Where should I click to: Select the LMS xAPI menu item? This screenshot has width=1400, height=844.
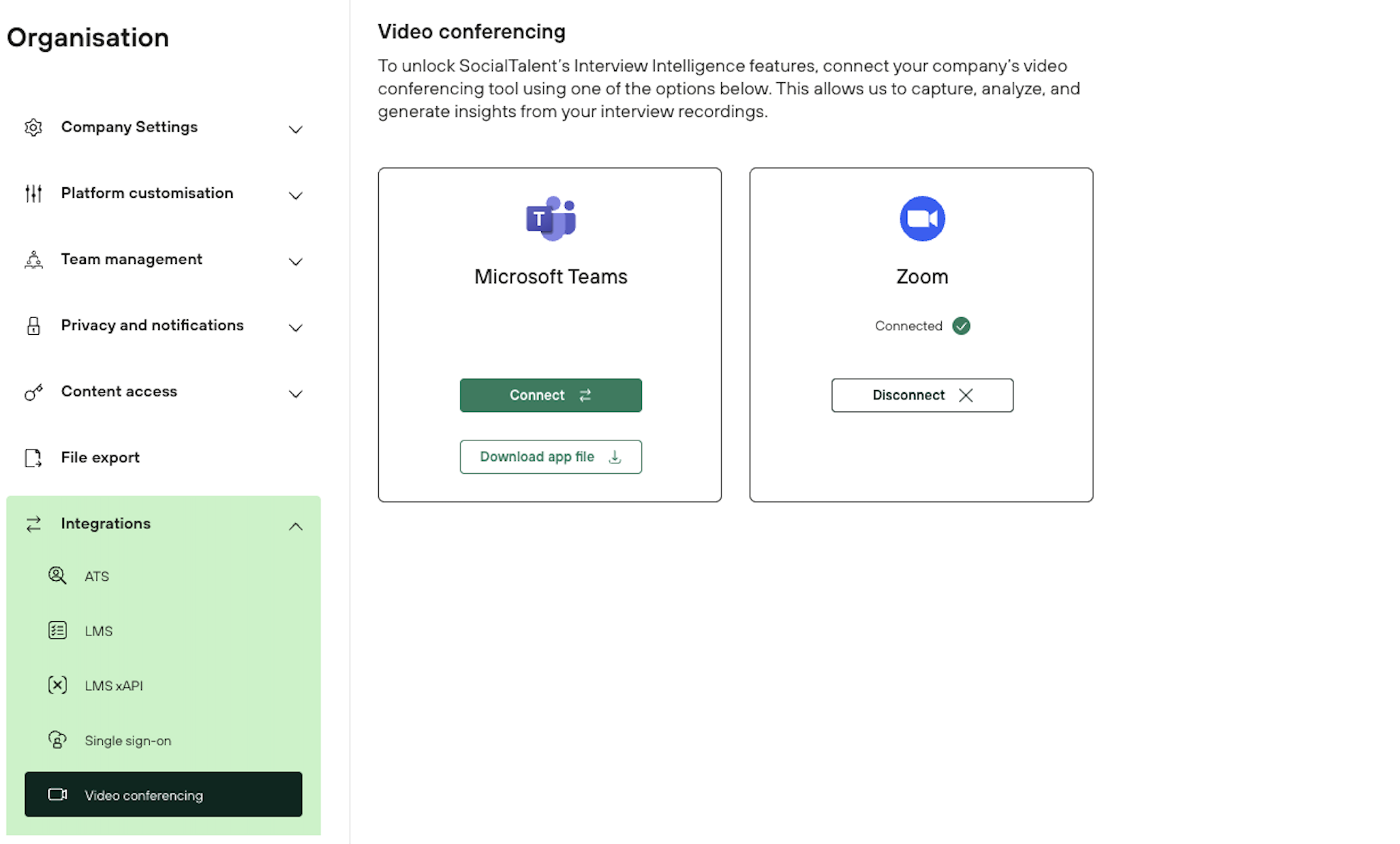(x=113, y=686)
